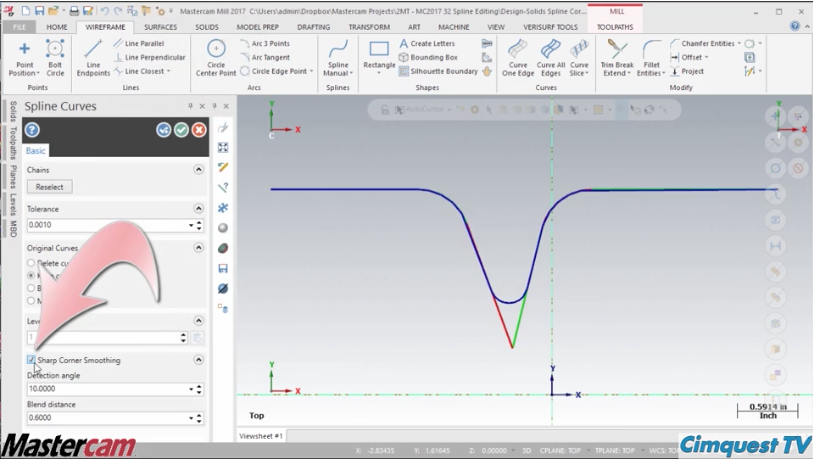
Task: Select the Basic panel tab
Action: point(35,150)
